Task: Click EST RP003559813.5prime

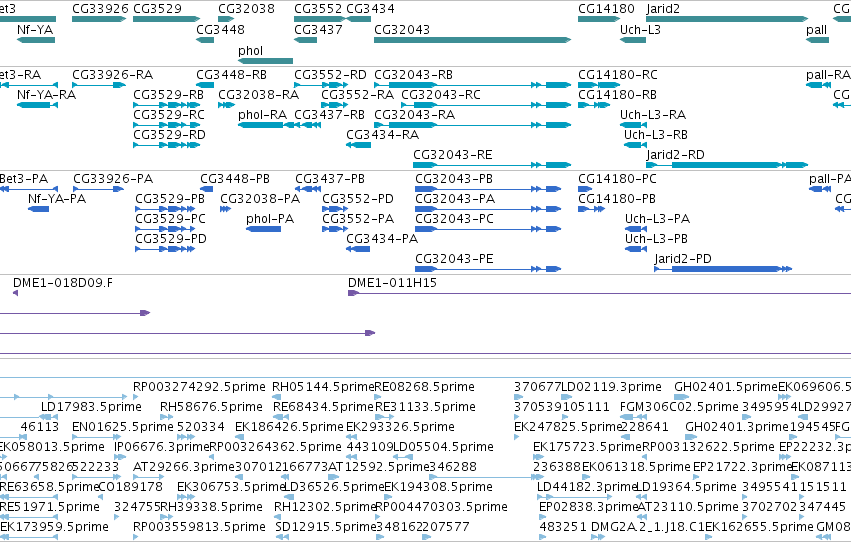Action: (x=199, y=527)
